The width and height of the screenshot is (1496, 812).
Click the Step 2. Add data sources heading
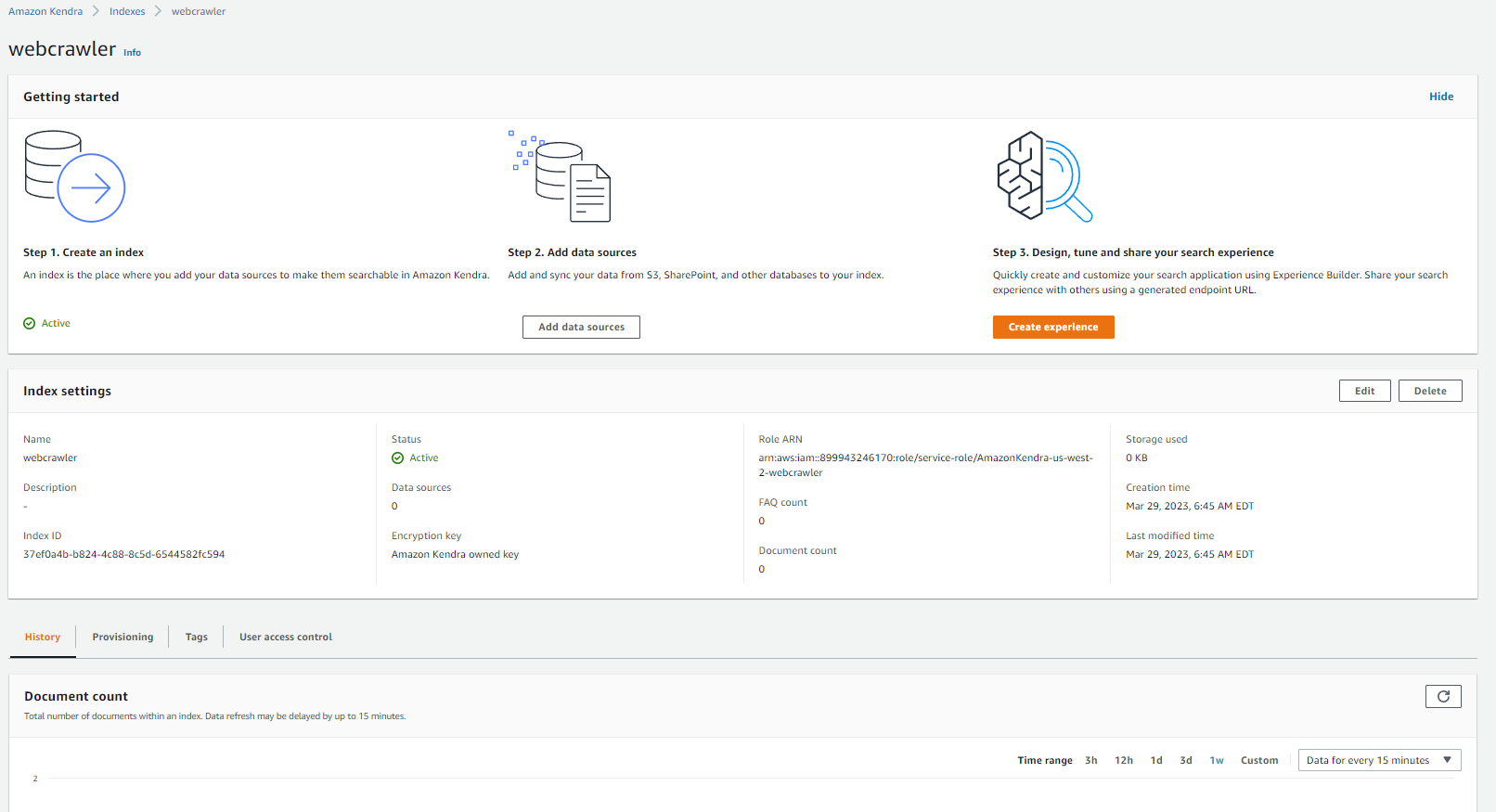click(x=572, y=252)
